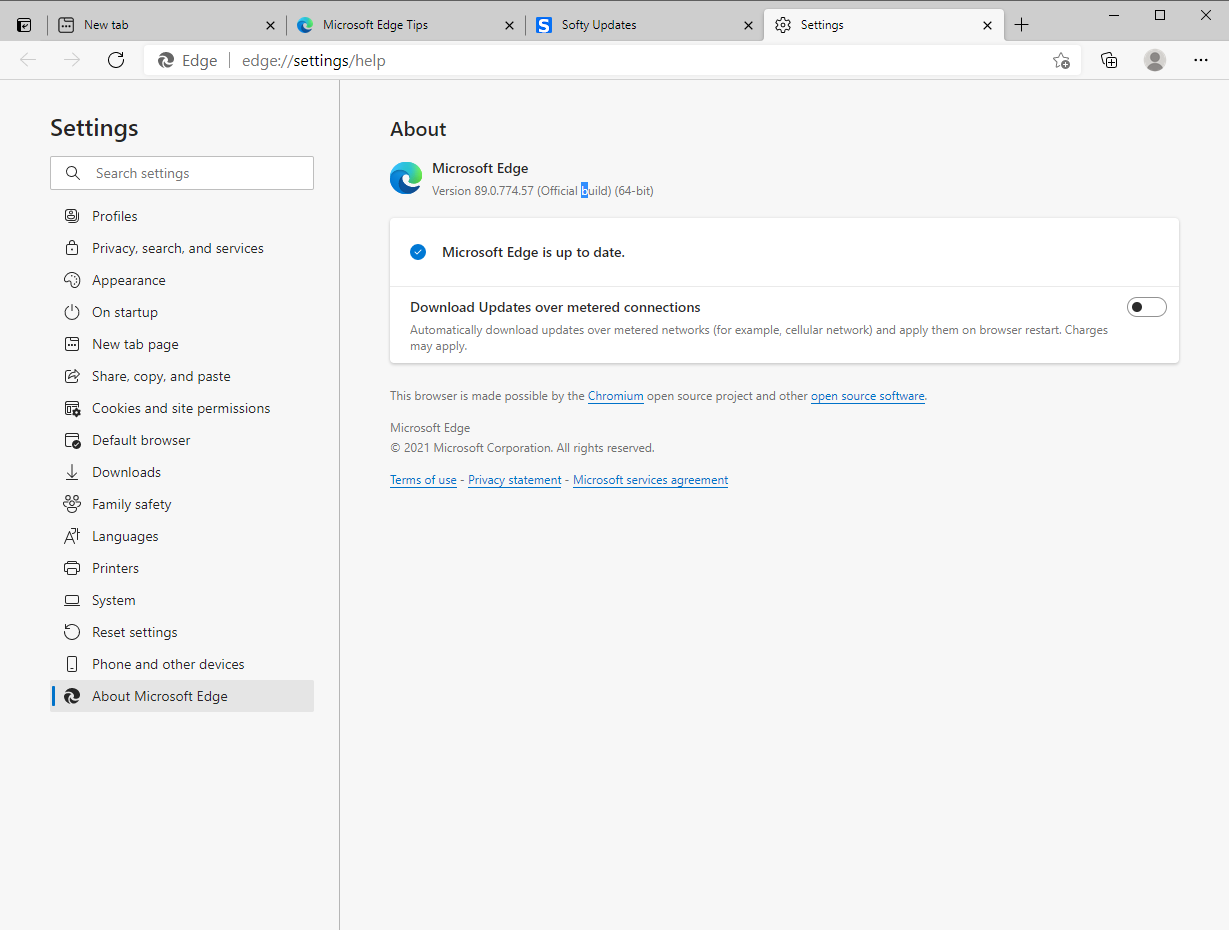
Task: Click the large Microsoft Edge logo in About
Action: click(406, 178)
